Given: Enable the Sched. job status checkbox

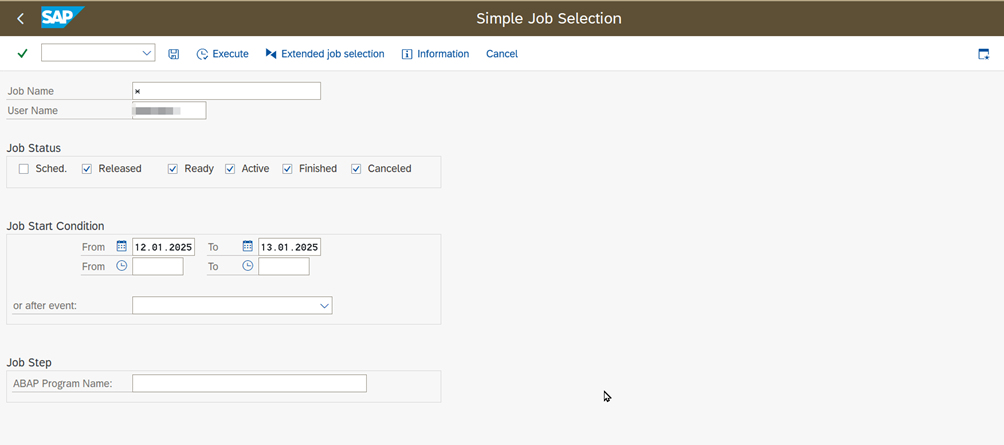Looking at the screenshot, I should tap(24, 169).
